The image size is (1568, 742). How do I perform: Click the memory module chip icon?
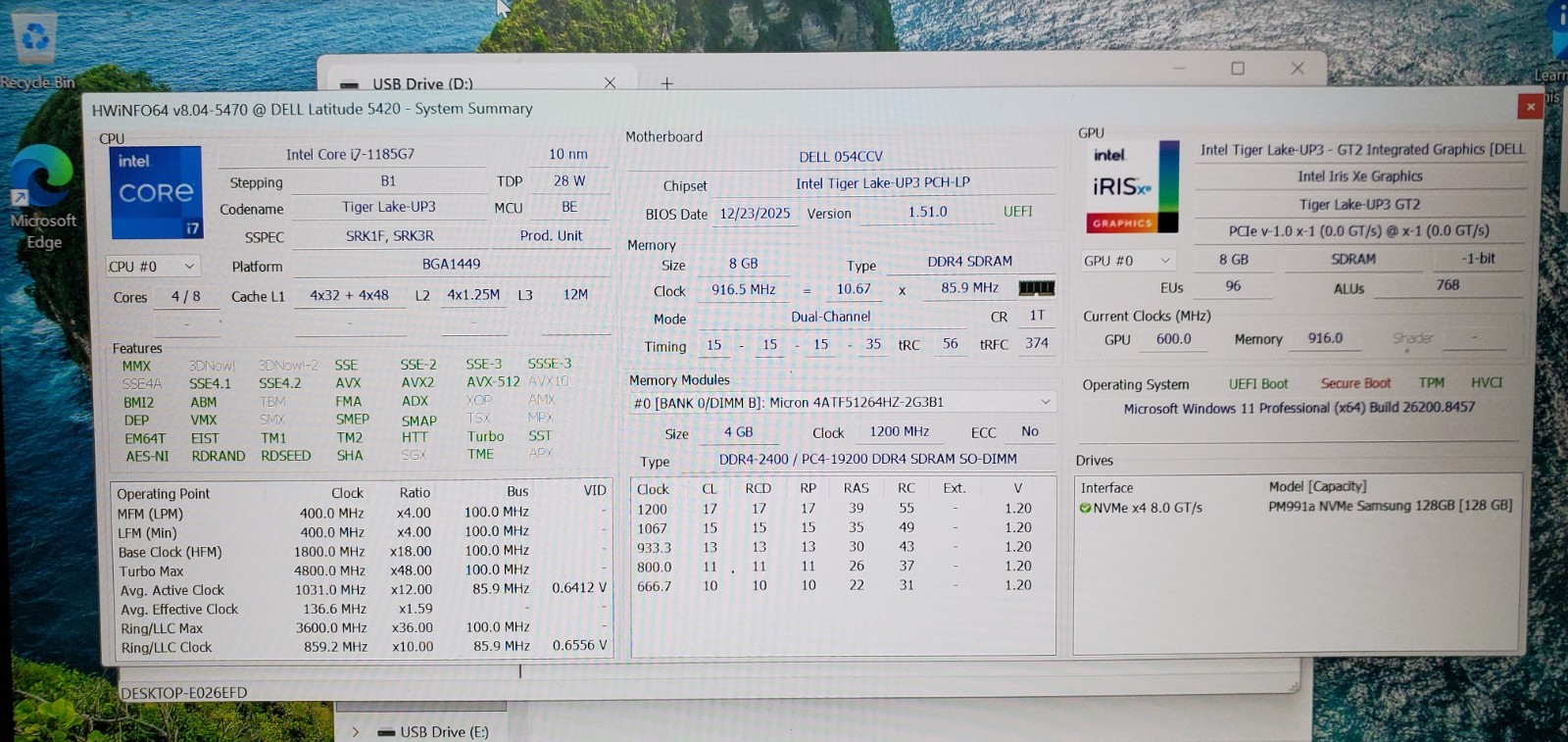point(1036,287)
